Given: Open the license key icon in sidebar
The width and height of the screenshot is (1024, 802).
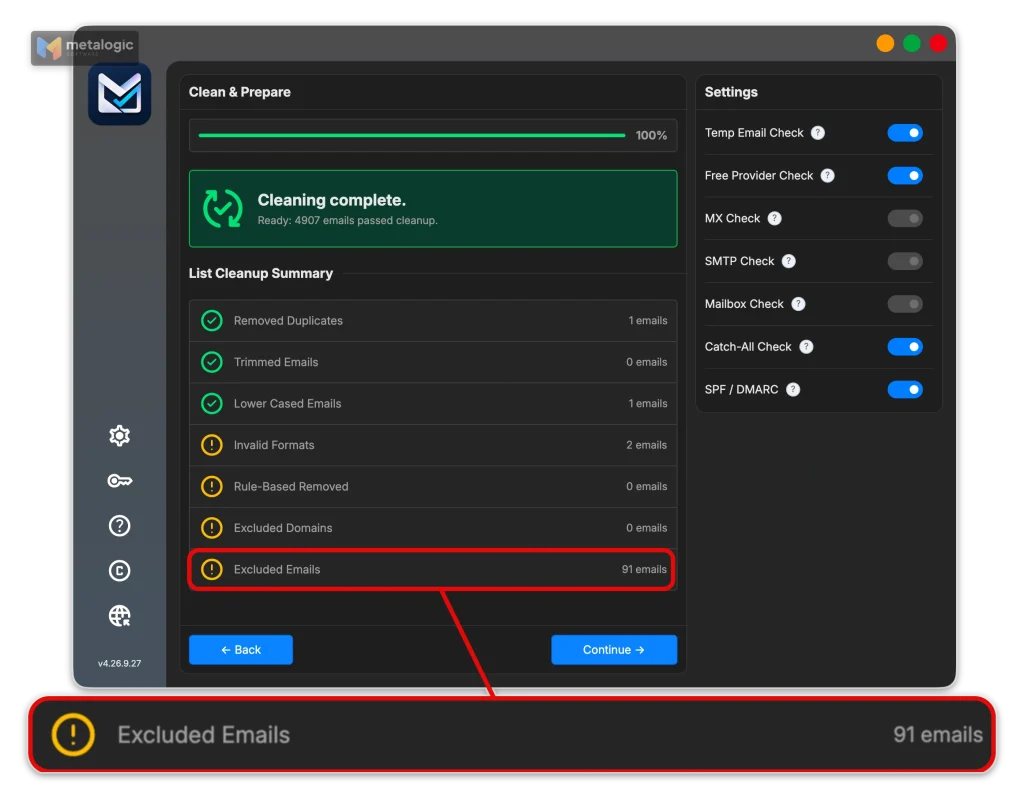Looking at the screenshot, I should tap(120, 481).
